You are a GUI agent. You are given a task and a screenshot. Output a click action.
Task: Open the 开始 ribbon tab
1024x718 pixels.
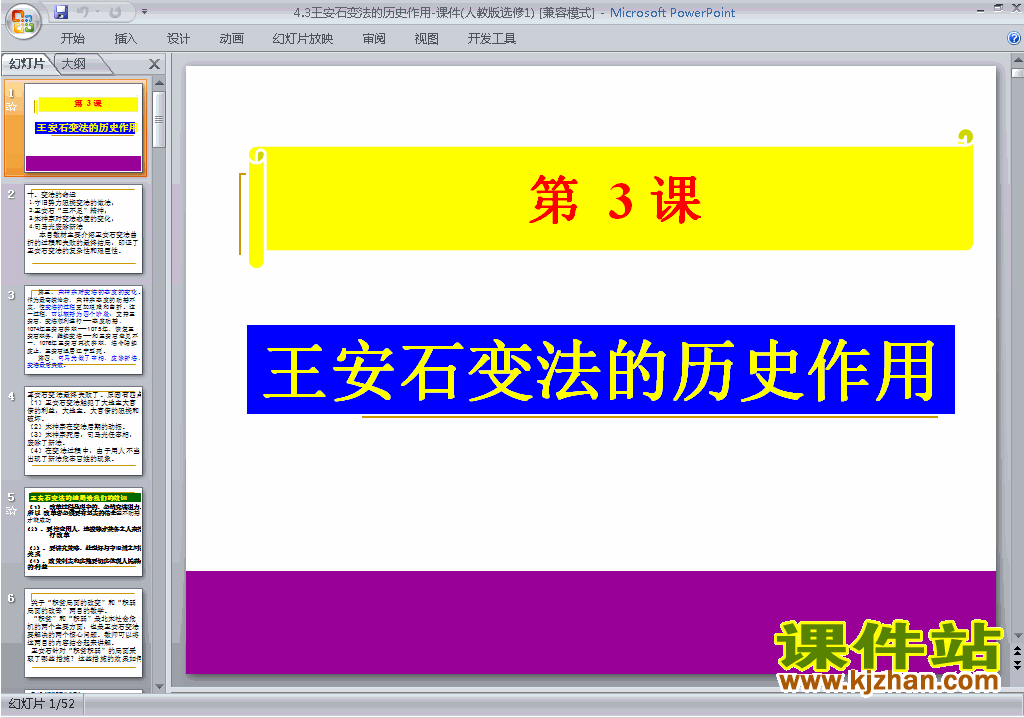click(x=72, y=39)
